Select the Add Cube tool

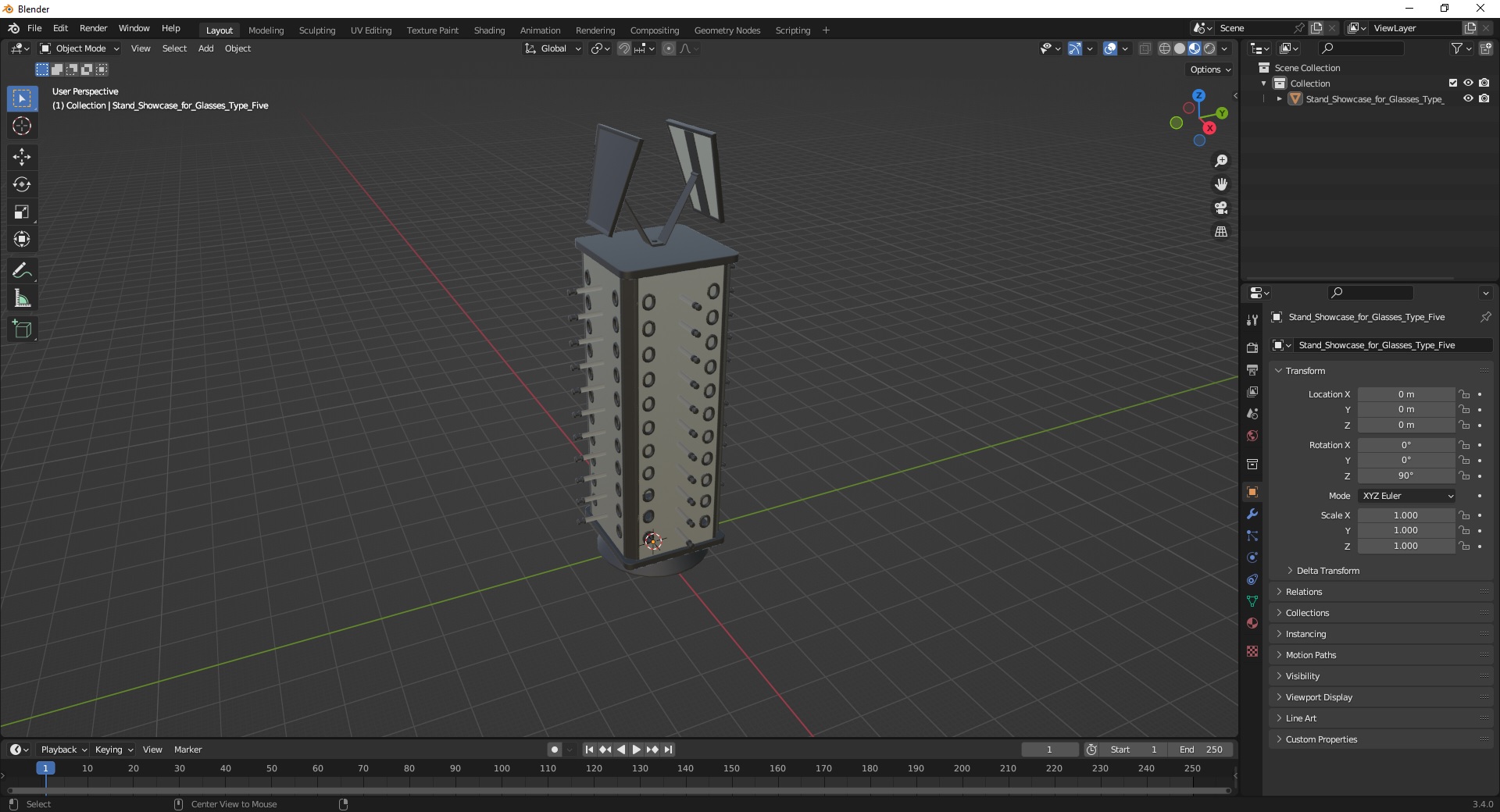[x=22, y=329]
